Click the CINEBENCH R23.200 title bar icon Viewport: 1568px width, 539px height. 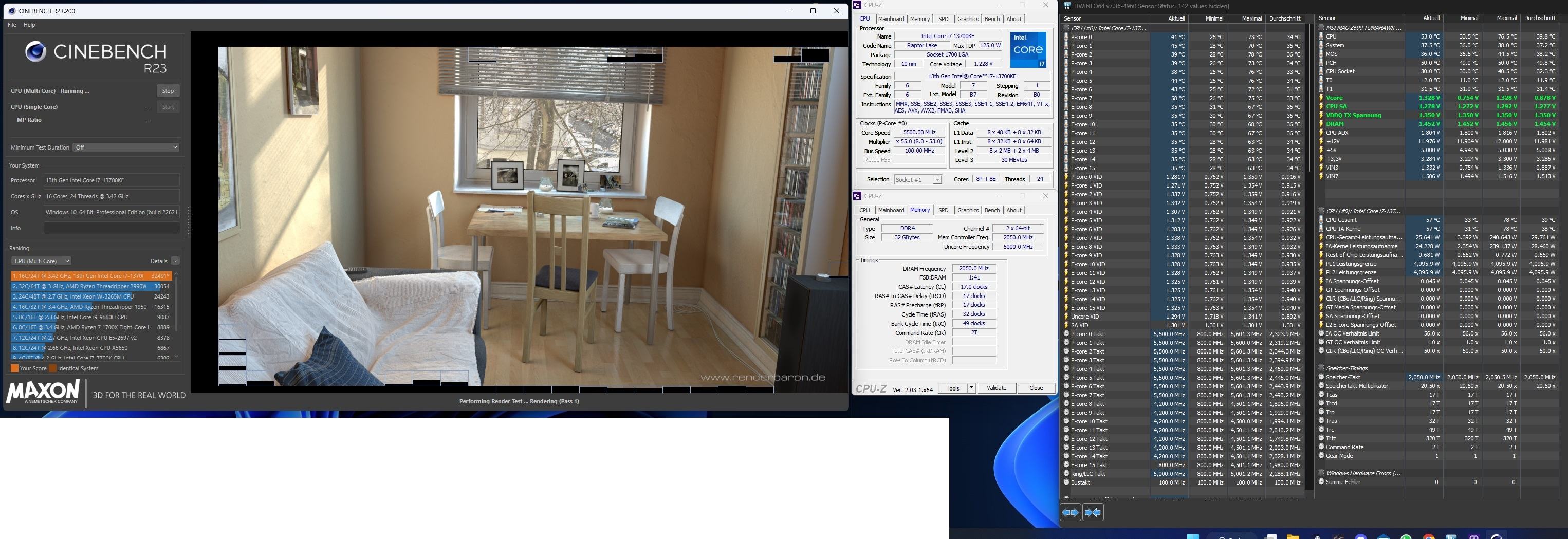[12, 11]
